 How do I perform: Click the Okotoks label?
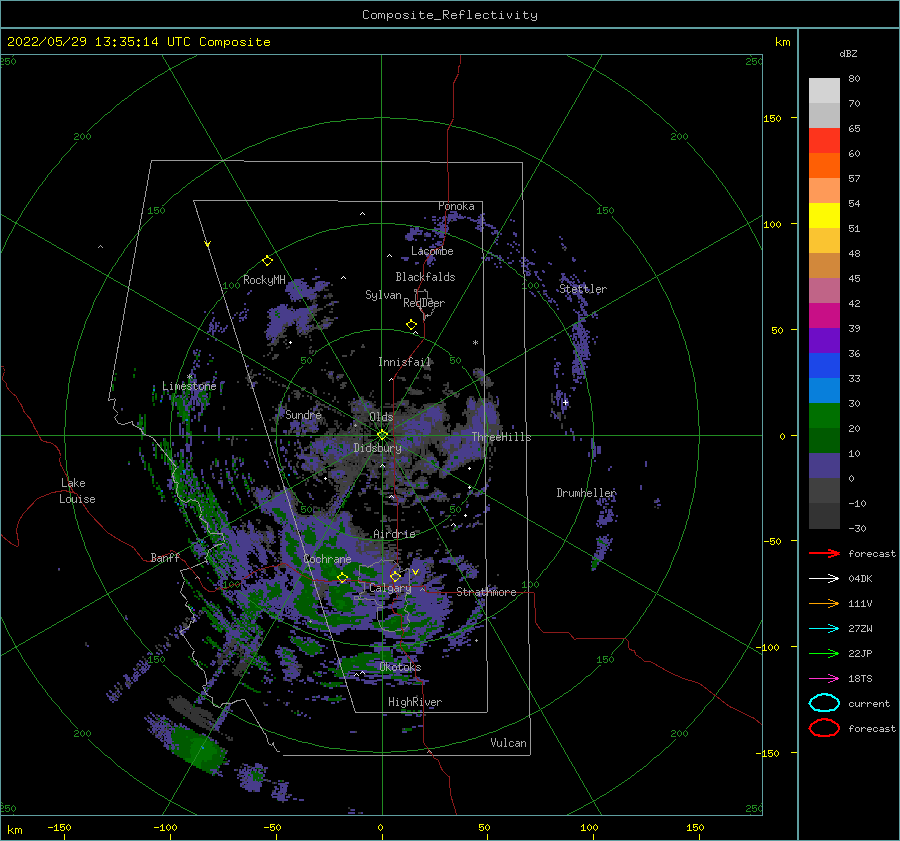pos(401,668)
